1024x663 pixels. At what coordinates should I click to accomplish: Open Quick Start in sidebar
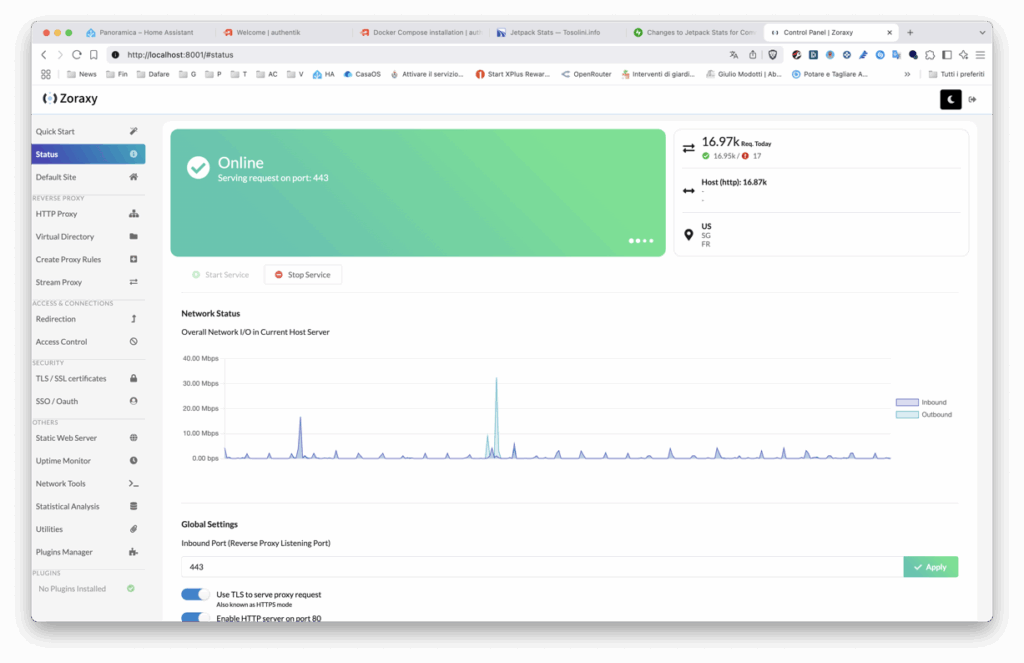88,131
